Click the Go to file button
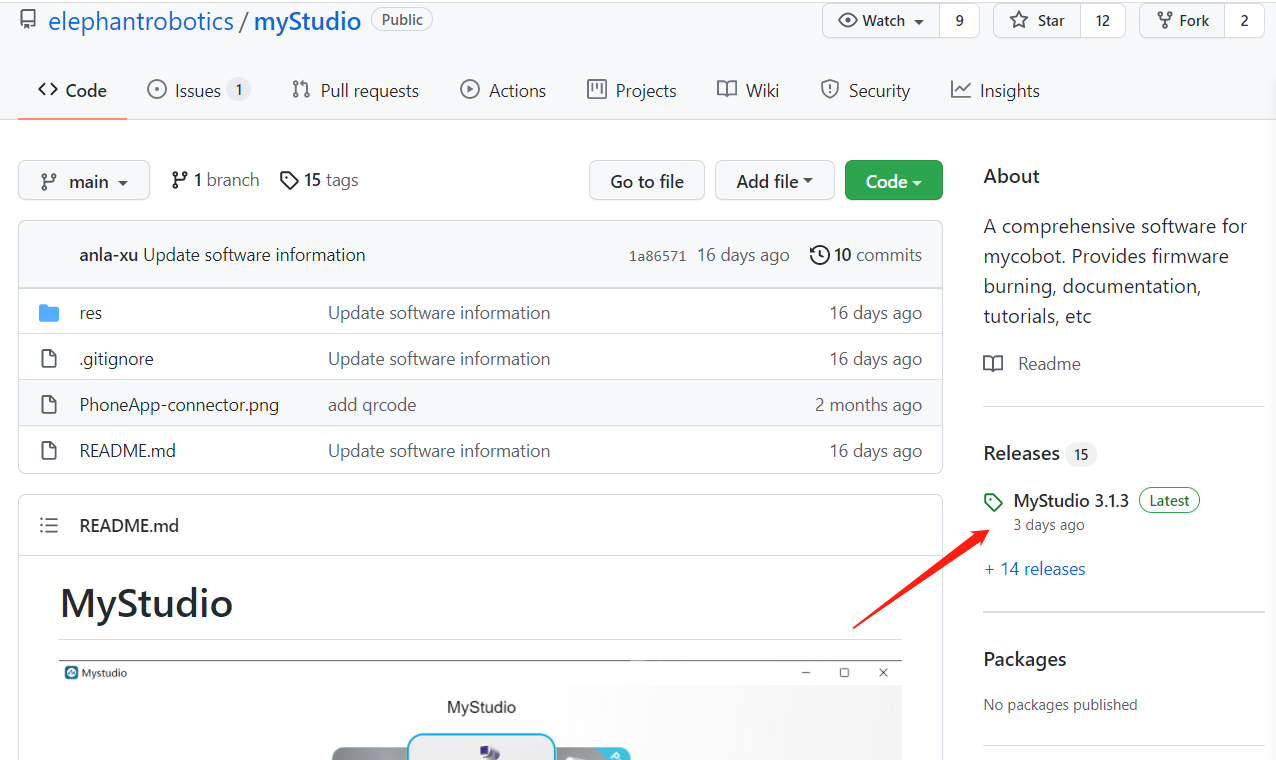 coord(647,181)
